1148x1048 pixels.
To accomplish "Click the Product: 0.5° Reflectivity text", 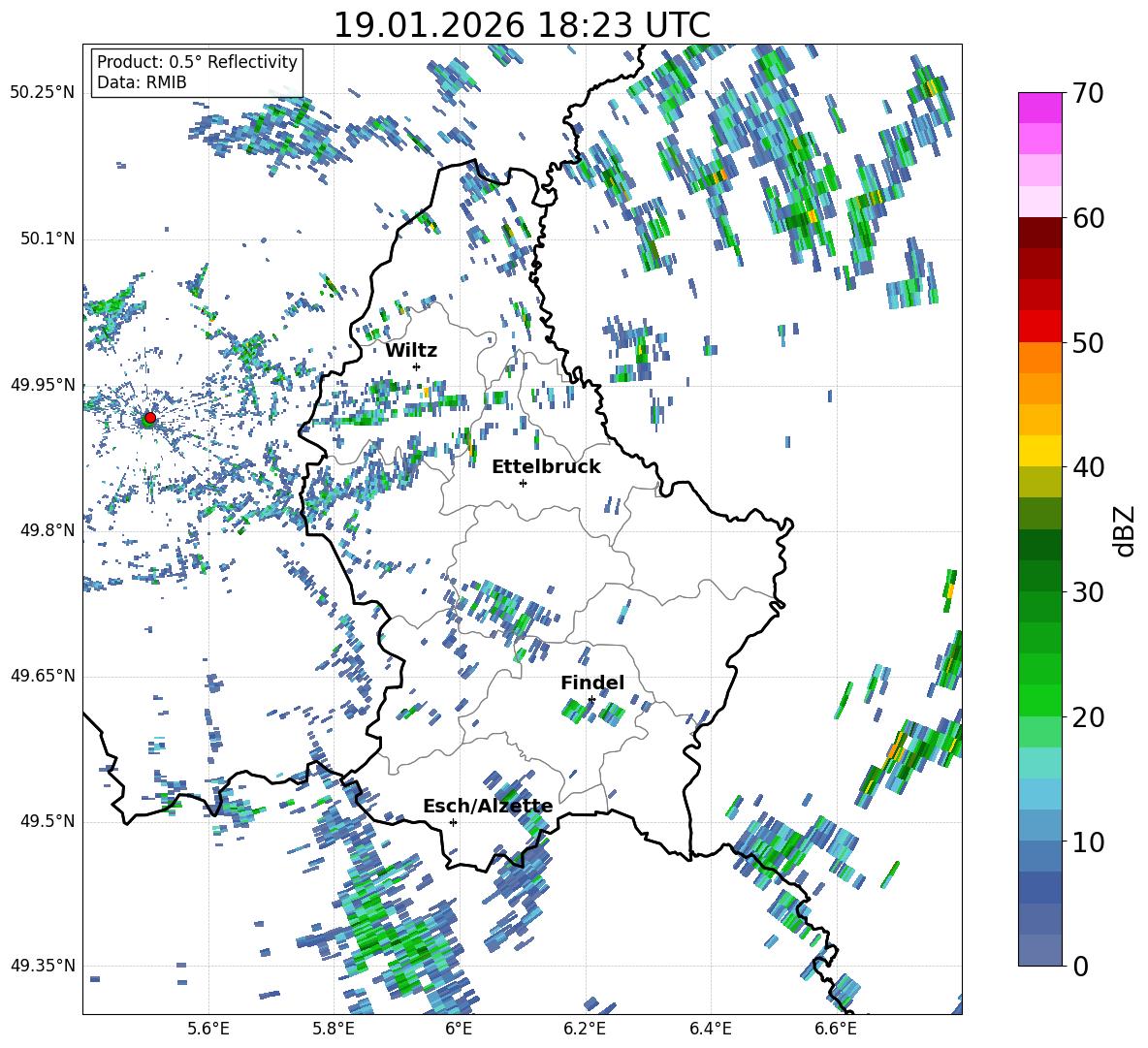I will [197, 62].
